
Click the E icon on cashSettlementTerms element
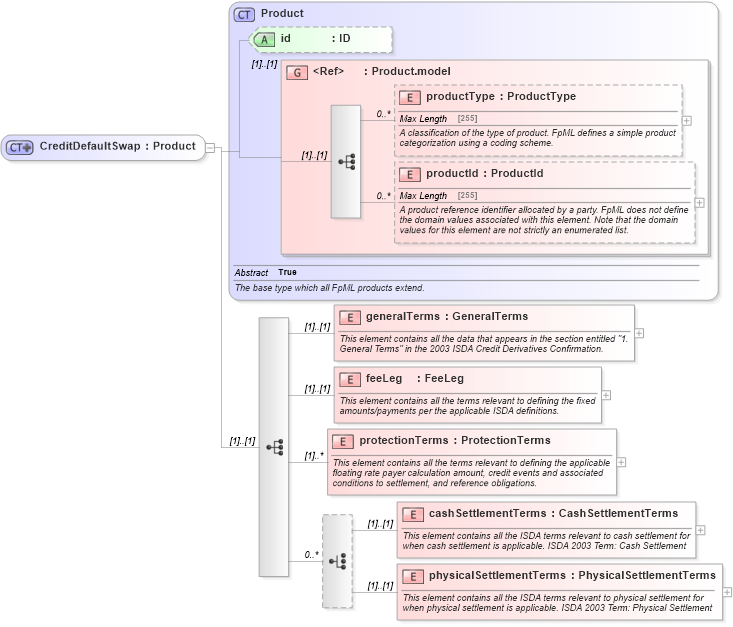[x=413, y=514]
